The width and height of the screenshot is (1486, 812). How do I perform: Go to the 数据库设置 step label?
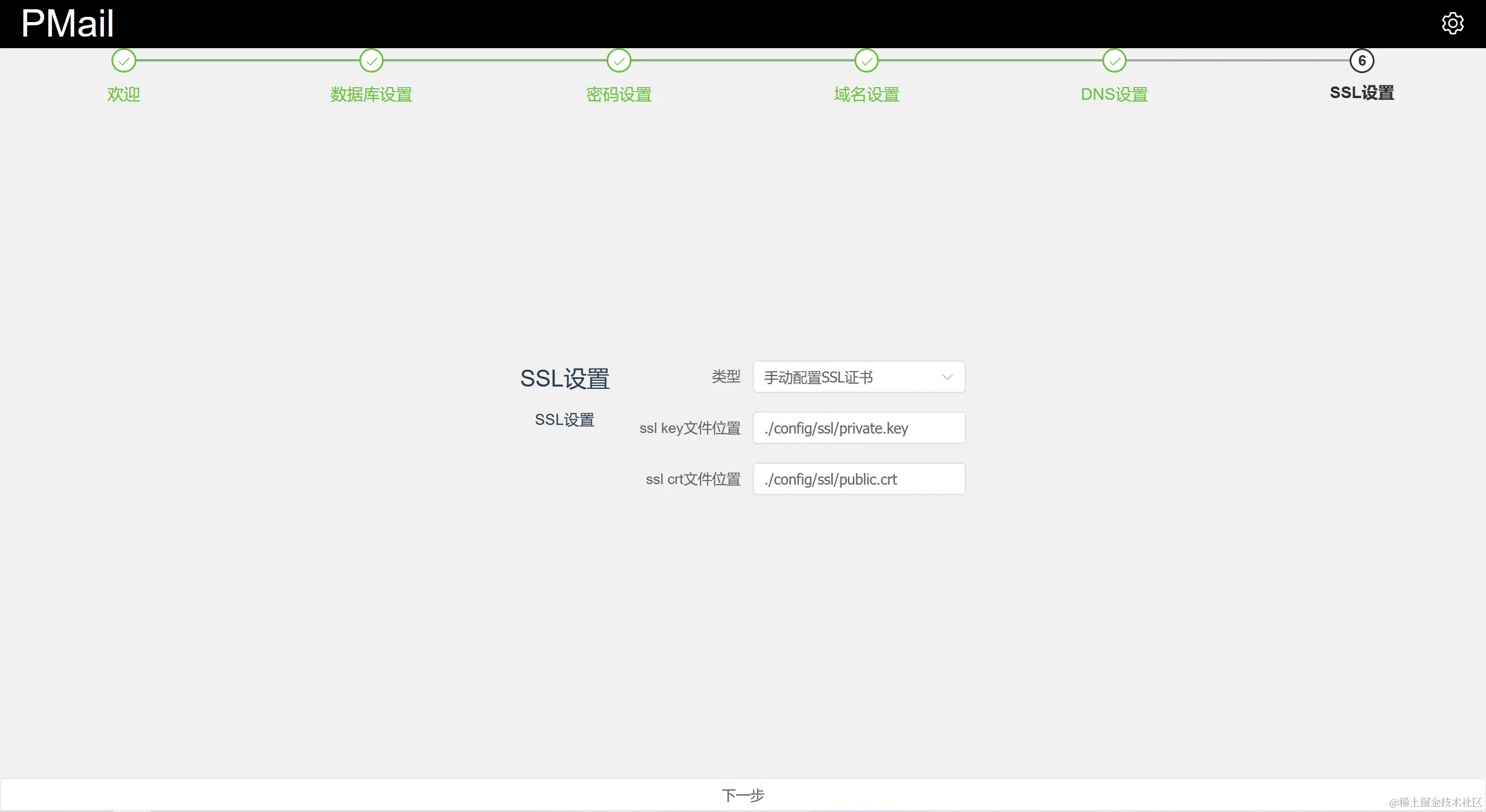371,94
